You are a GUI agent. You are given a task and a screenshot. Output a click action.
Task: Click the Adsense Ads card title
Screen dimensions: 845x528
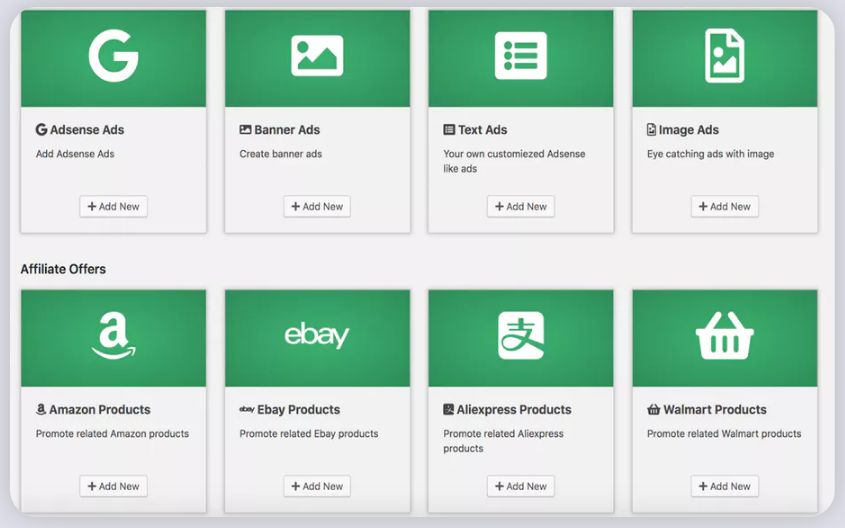[x=87, y=130]
